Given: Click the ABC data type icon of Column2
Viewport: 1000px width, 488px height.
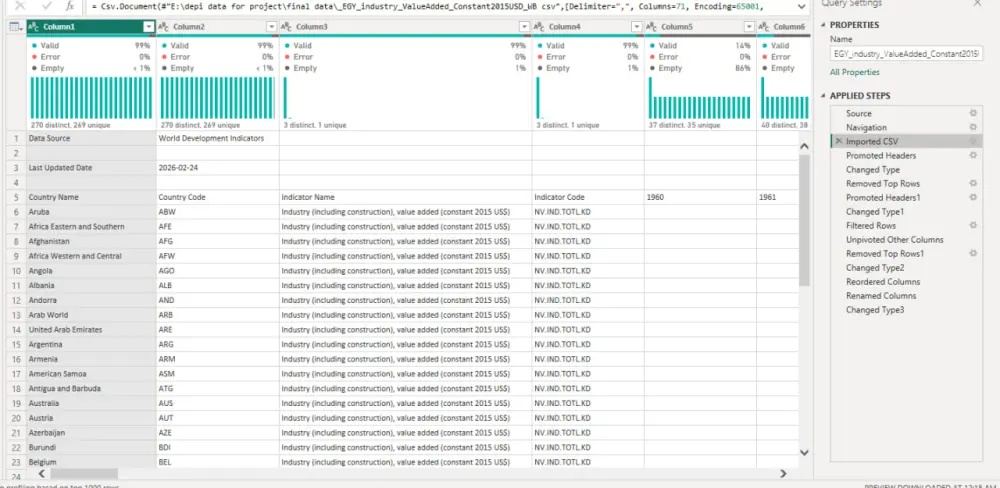Looking at the screenshot, I should pos(164,27).
